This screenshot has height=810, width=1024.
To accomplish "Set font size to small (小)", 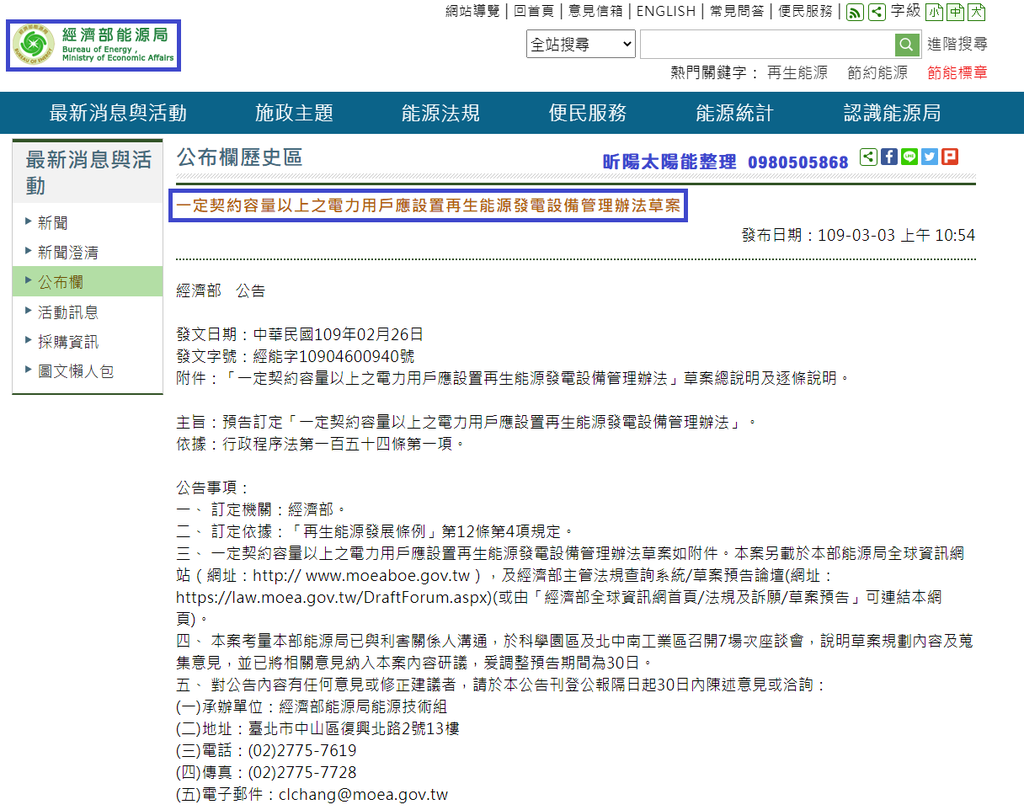I will click(934, 12).
